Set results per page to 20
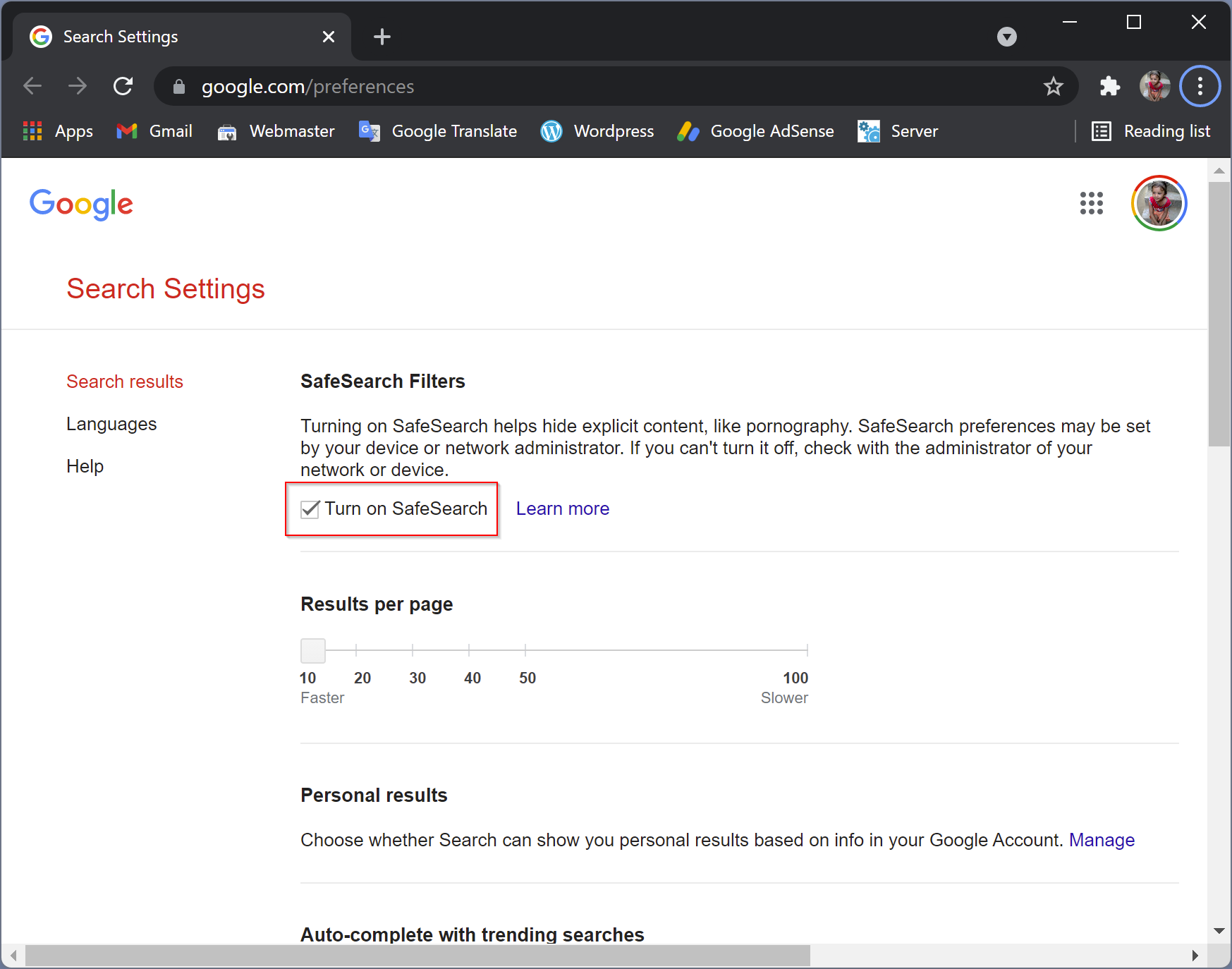Image resolution: width=1232 pixels, height=969 pixels. coord(356,650)
